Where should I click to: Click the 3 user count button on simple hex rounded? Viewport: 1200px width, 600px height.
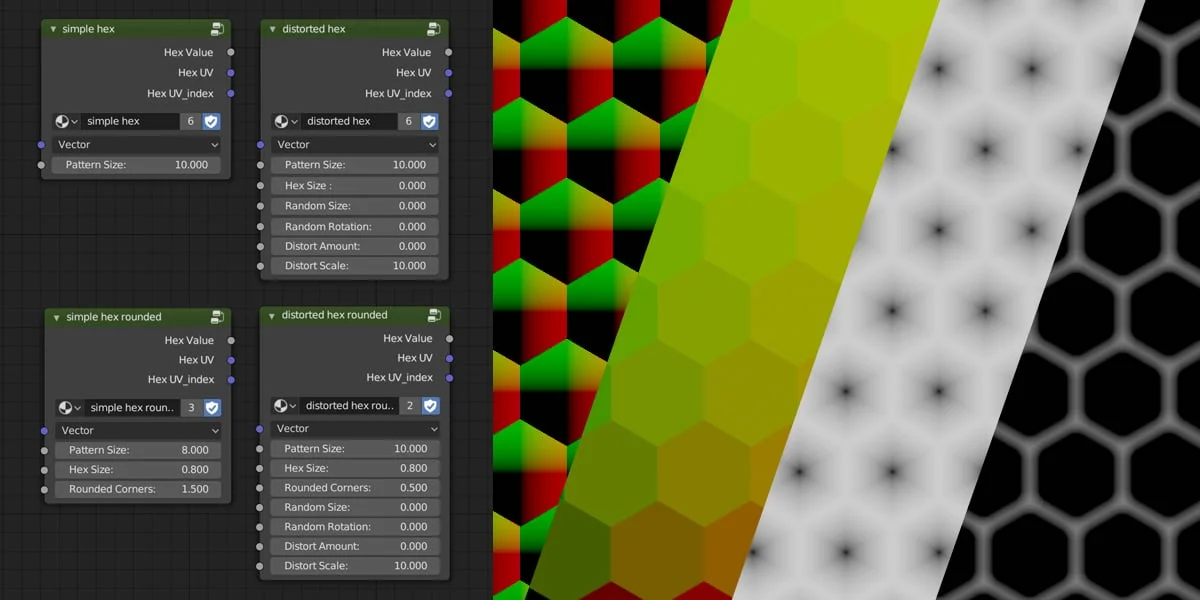pyautogui.click(x=191, y=407)
